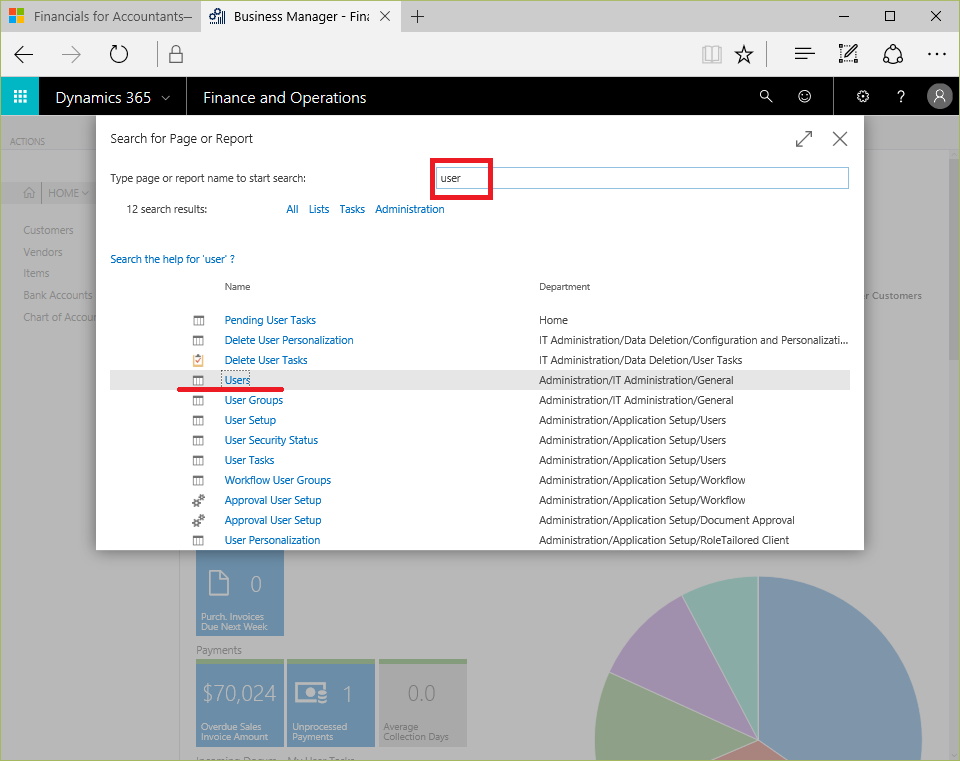960x761 pixels.
Task: Go back with the browser back arrow
Action: [x=24, y=54]
